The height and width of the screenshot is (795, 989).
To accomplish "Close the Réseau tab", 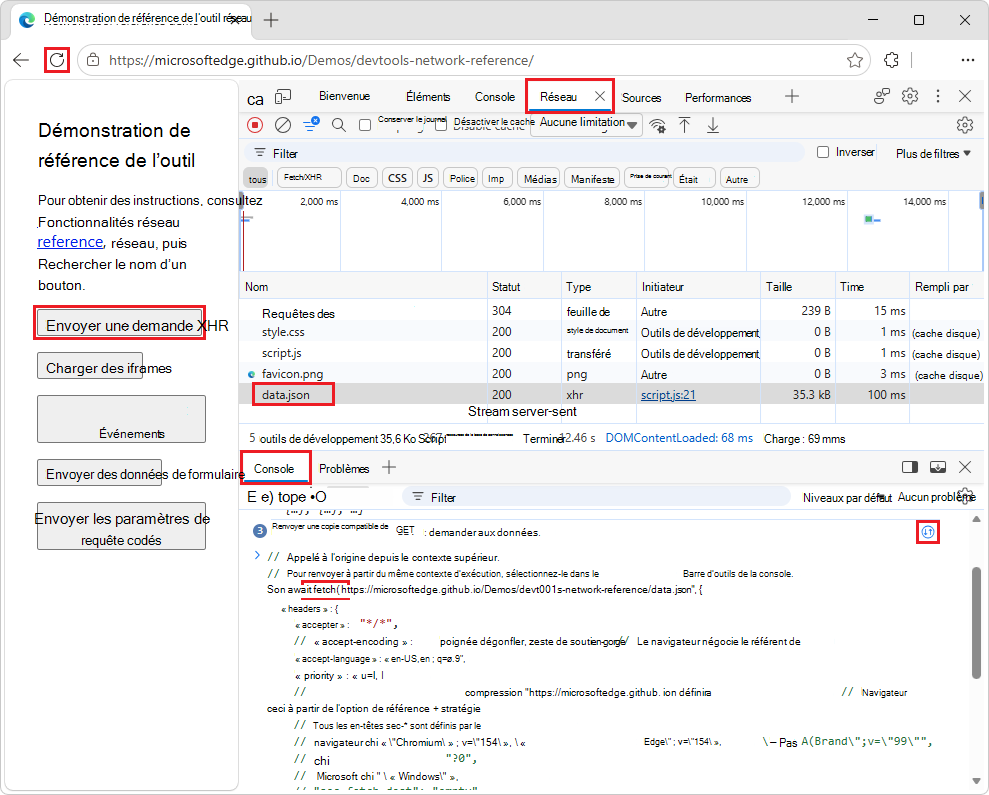I will click(x=600, y=96).
